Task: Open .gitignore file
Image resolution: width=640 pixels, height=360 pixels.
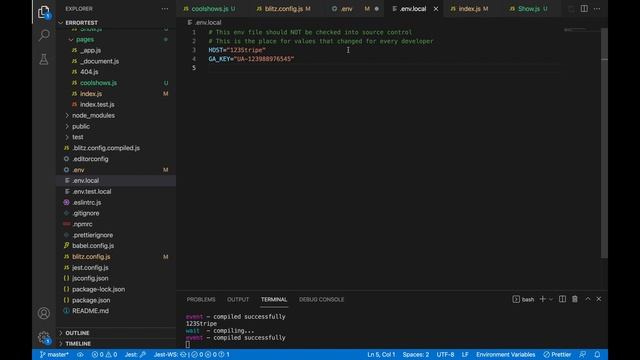Action: (86, 213)
